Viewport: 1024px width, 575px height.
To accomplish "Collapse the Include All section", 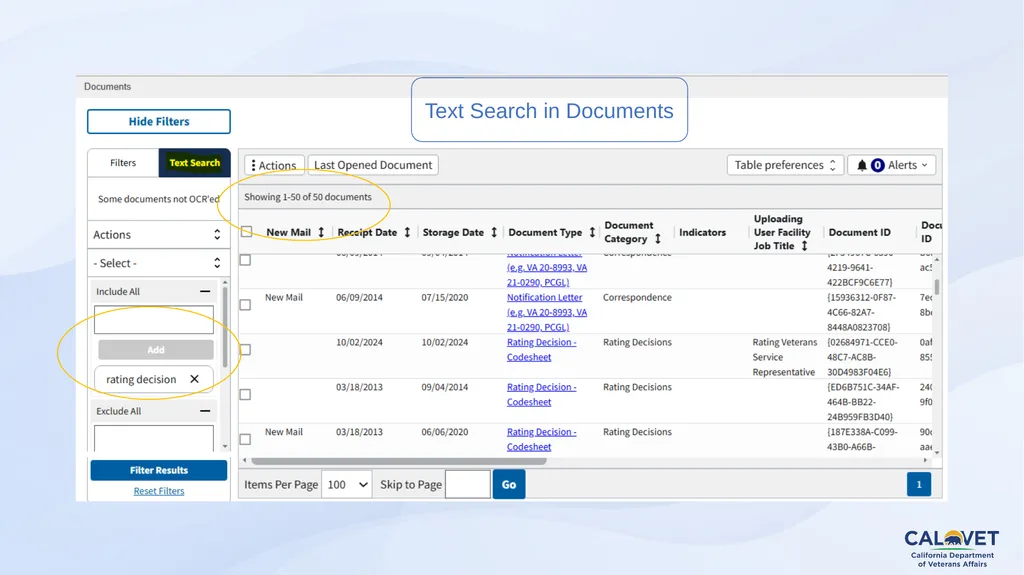I will coord(205,291).
